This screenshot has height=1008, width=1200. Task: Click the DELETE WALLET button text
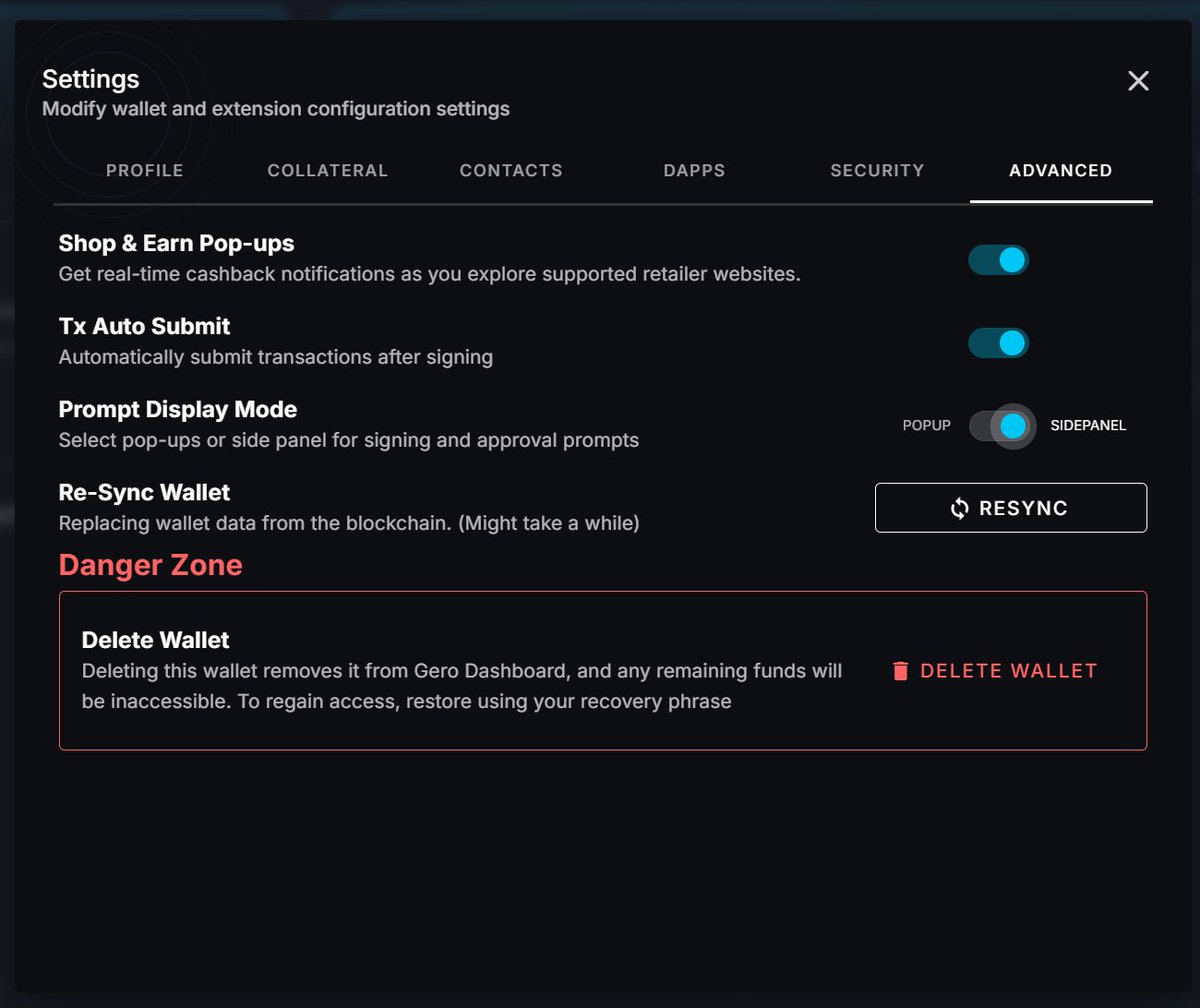(1009, 671)
